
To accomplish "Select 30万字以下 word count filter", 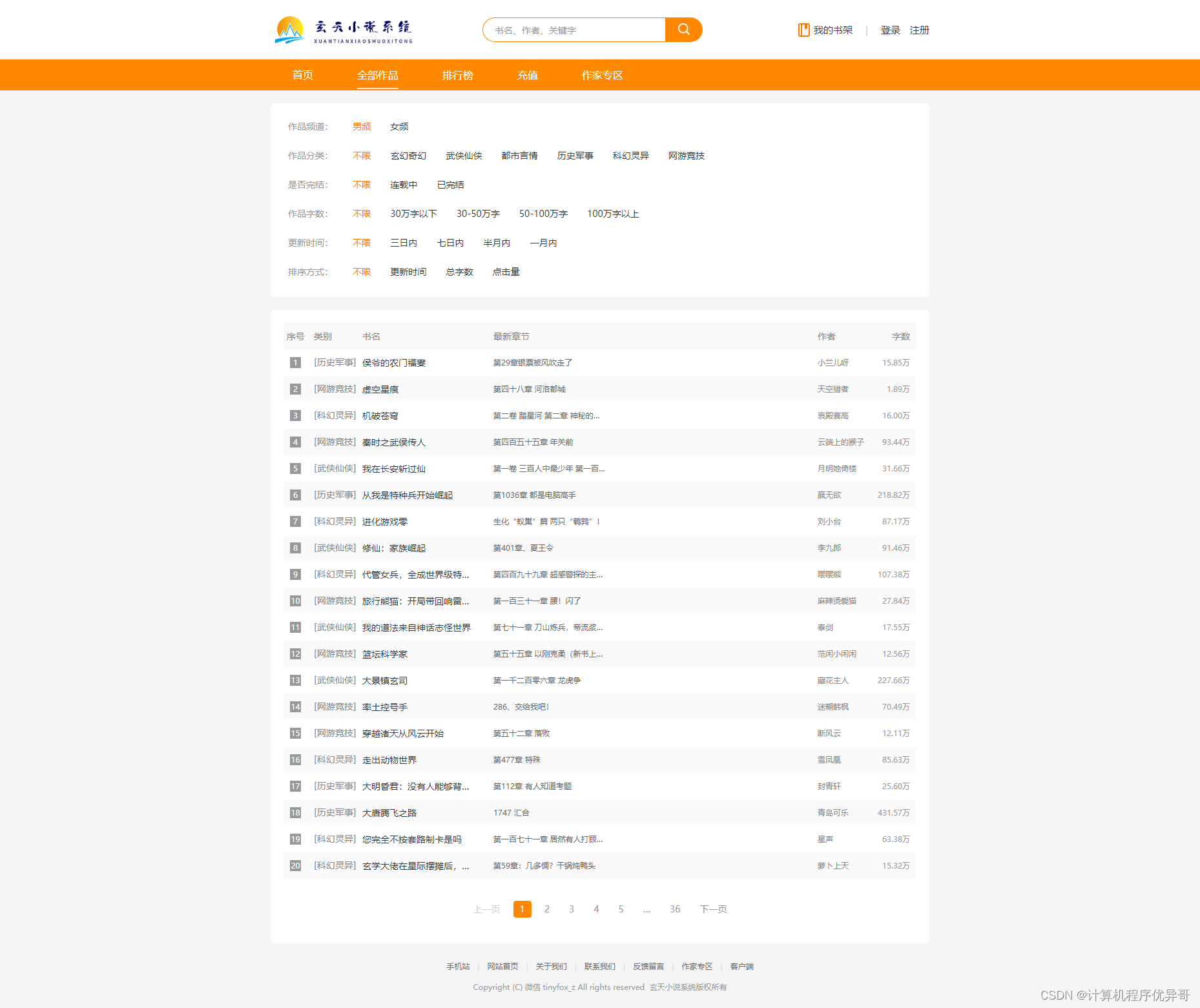I will tap(413, 214).
